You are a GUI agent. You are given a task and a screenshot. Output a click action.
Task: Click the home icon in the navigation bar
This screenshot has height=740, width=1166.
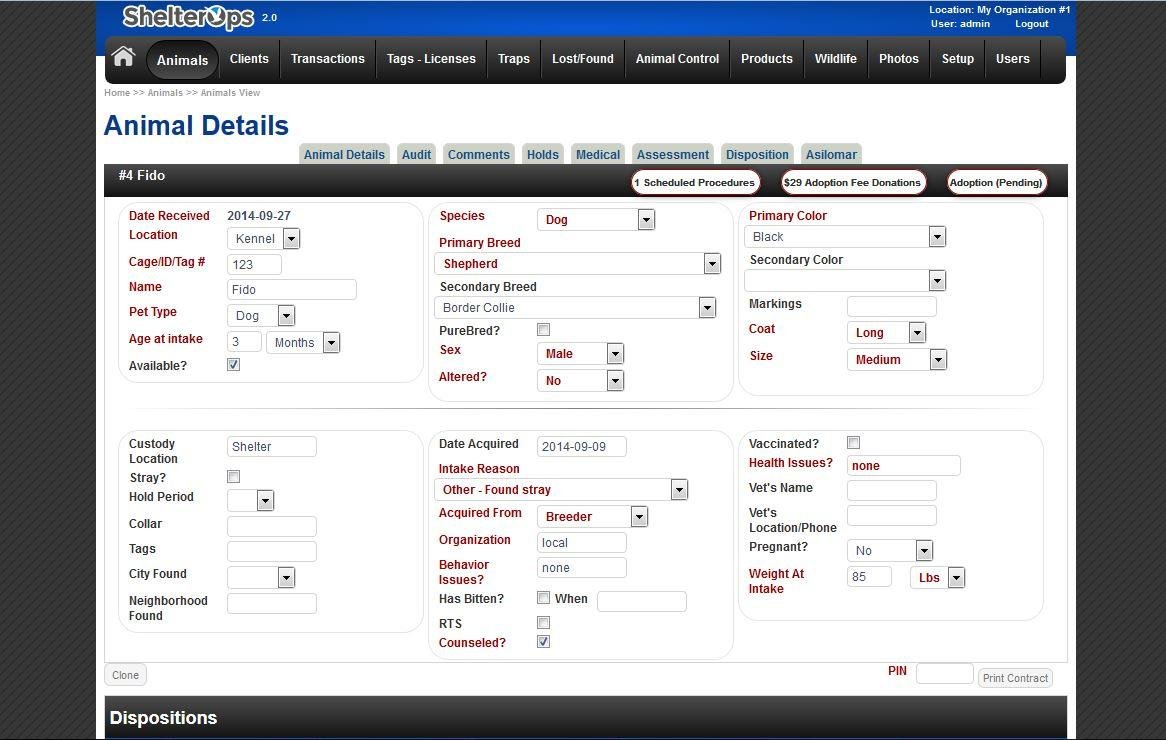pyautogui.click(x=123, y=57)
